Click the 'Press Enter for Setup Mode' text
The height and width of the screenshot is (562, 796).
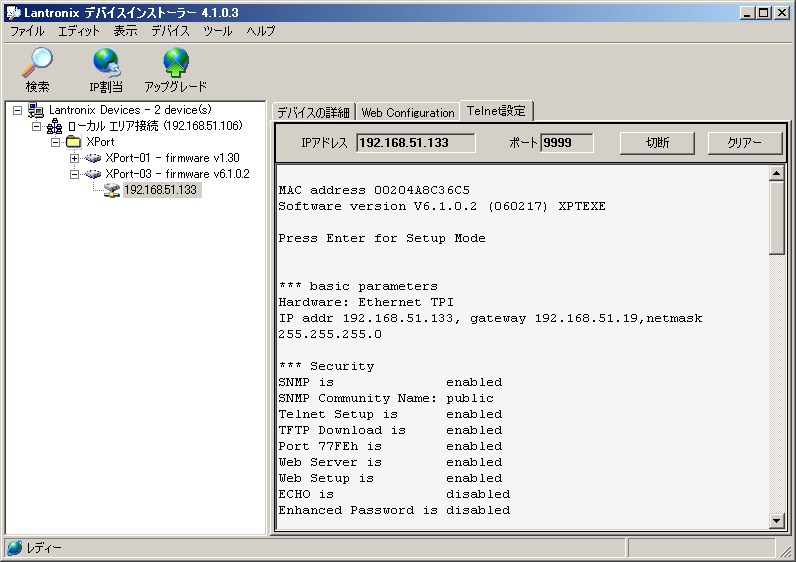(382, 239)
